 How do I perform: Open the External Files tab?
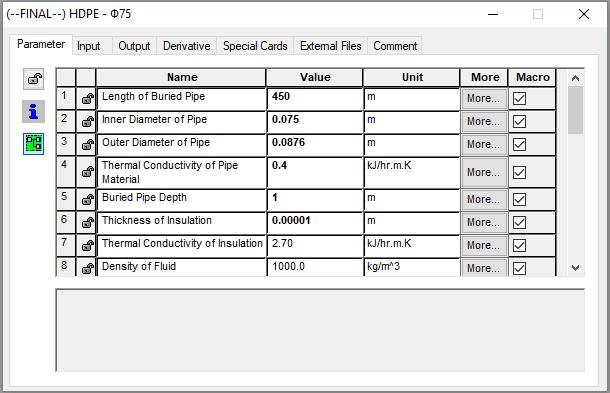pos(331,46)
